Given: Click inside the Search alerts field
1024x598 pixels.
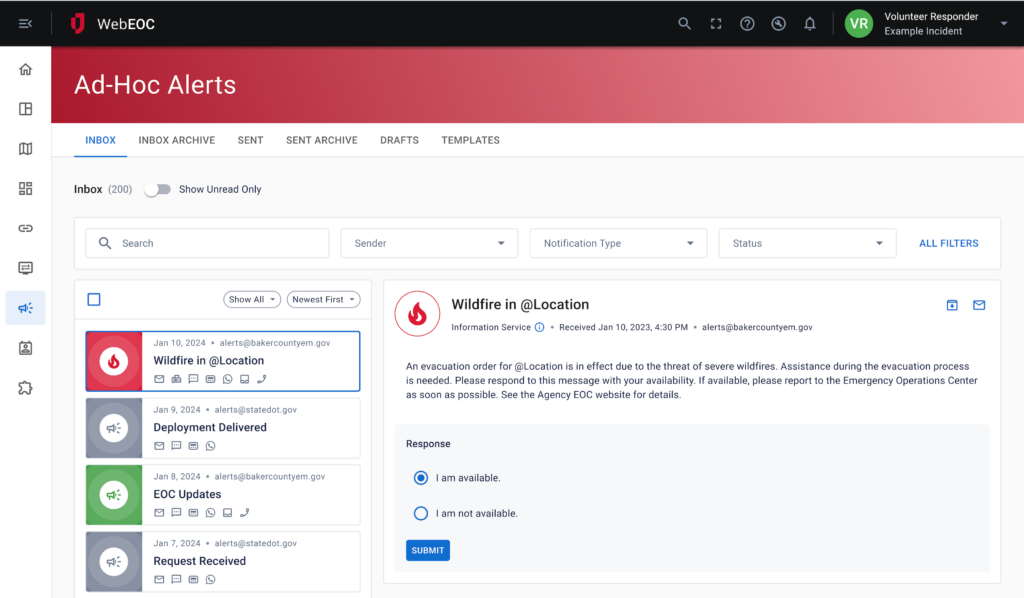Looking at the screenshot, I should 206,242.
